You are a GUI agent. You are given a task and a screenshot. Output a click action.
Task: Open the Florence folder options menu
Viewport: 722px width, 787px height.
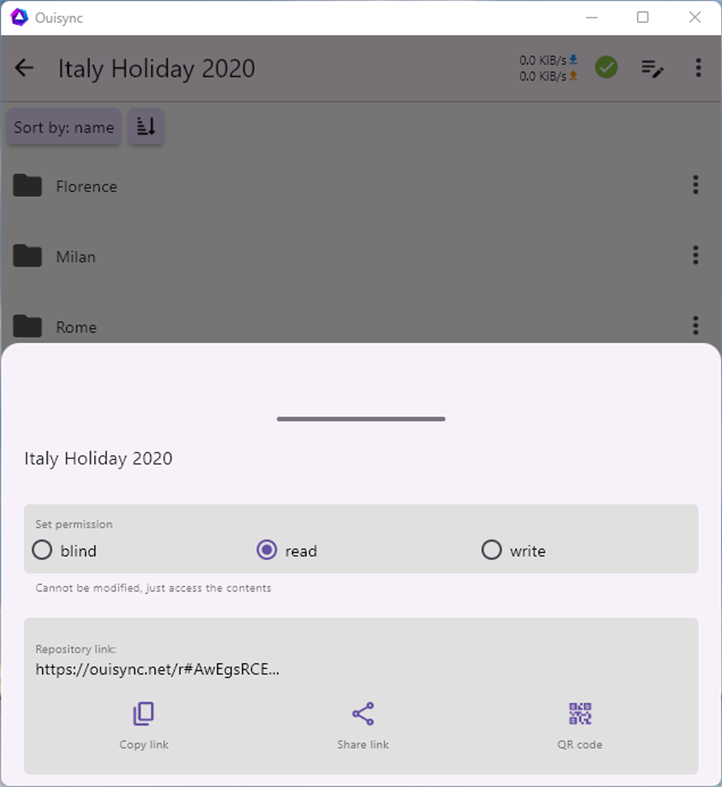click(x=695, y=185)
